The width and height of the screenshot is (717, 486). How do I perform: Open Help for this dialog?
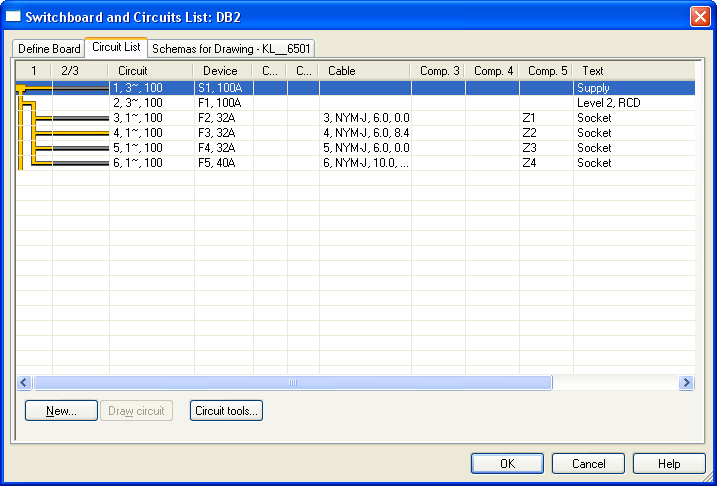pos(669,464)
